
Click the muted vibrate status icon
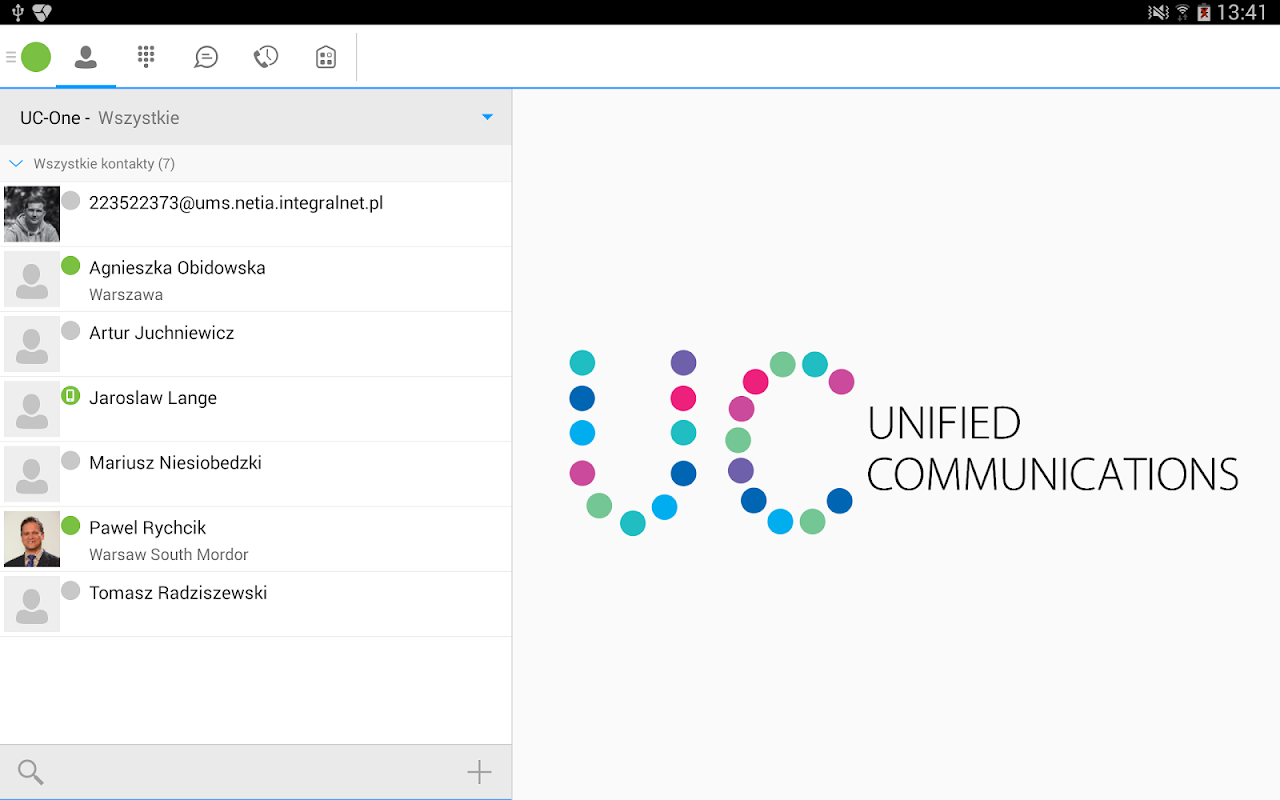(1158, 12)
